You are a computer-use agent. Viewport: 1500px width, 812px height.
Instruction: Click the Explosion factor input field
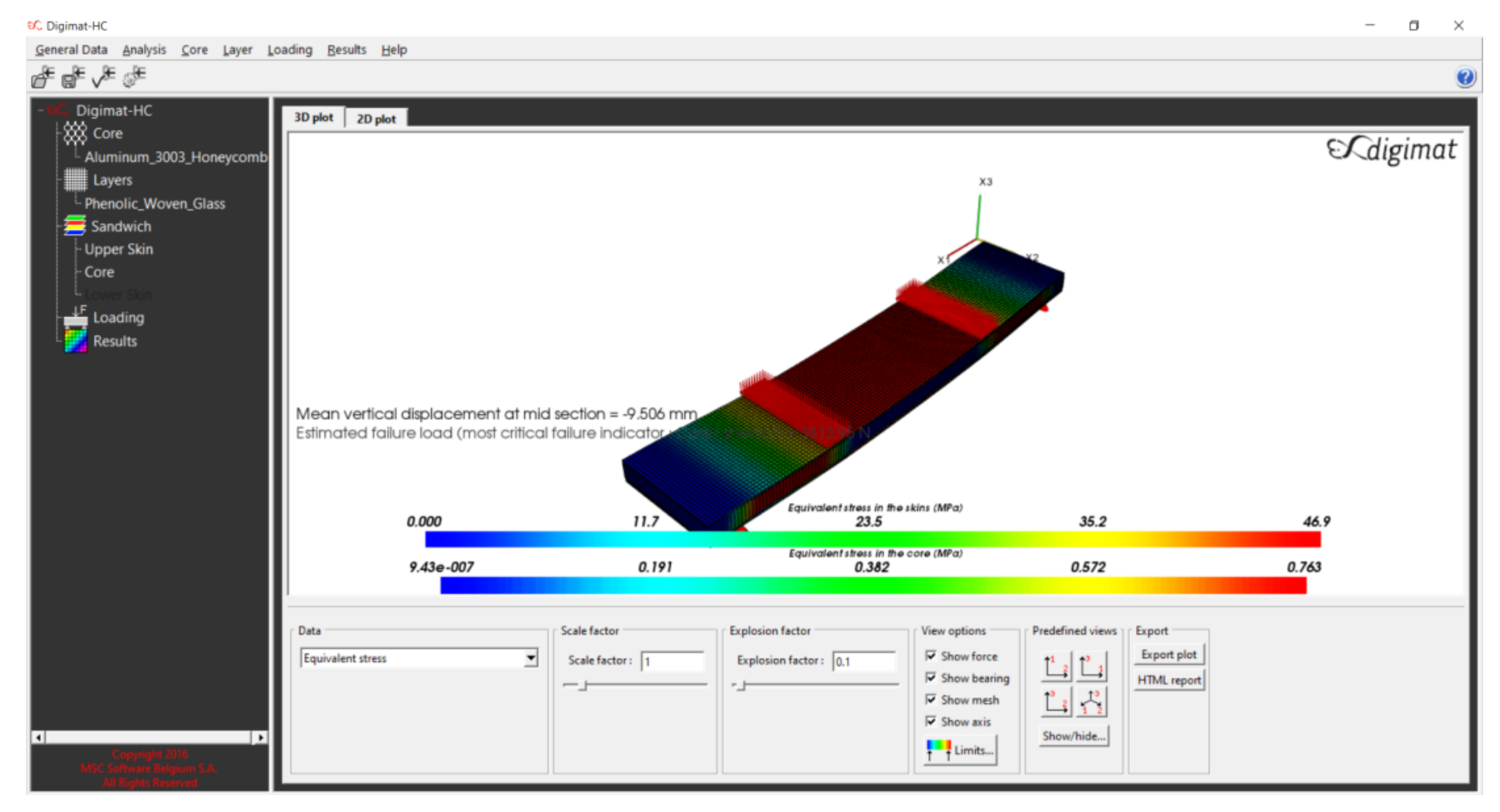(863, 661)
